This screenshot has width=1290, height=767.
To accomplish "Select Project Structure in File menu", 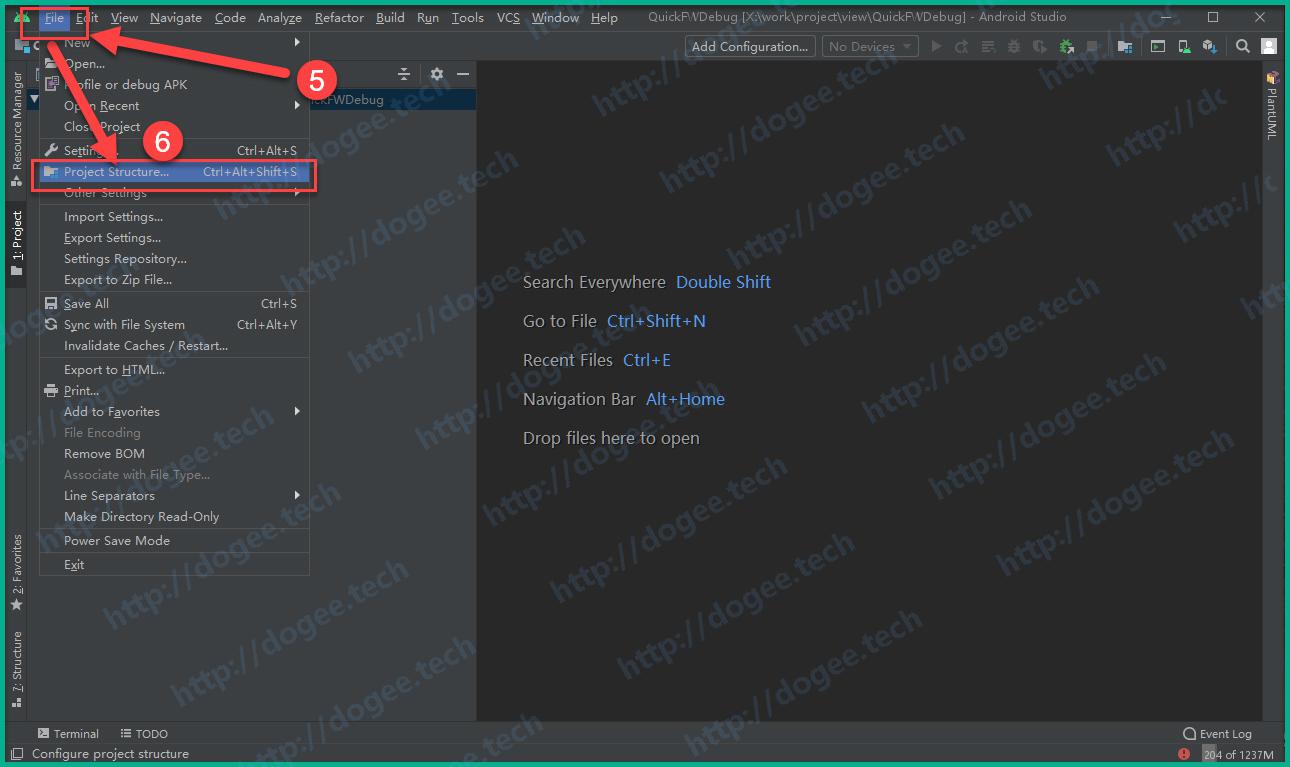I will (174, 172).
